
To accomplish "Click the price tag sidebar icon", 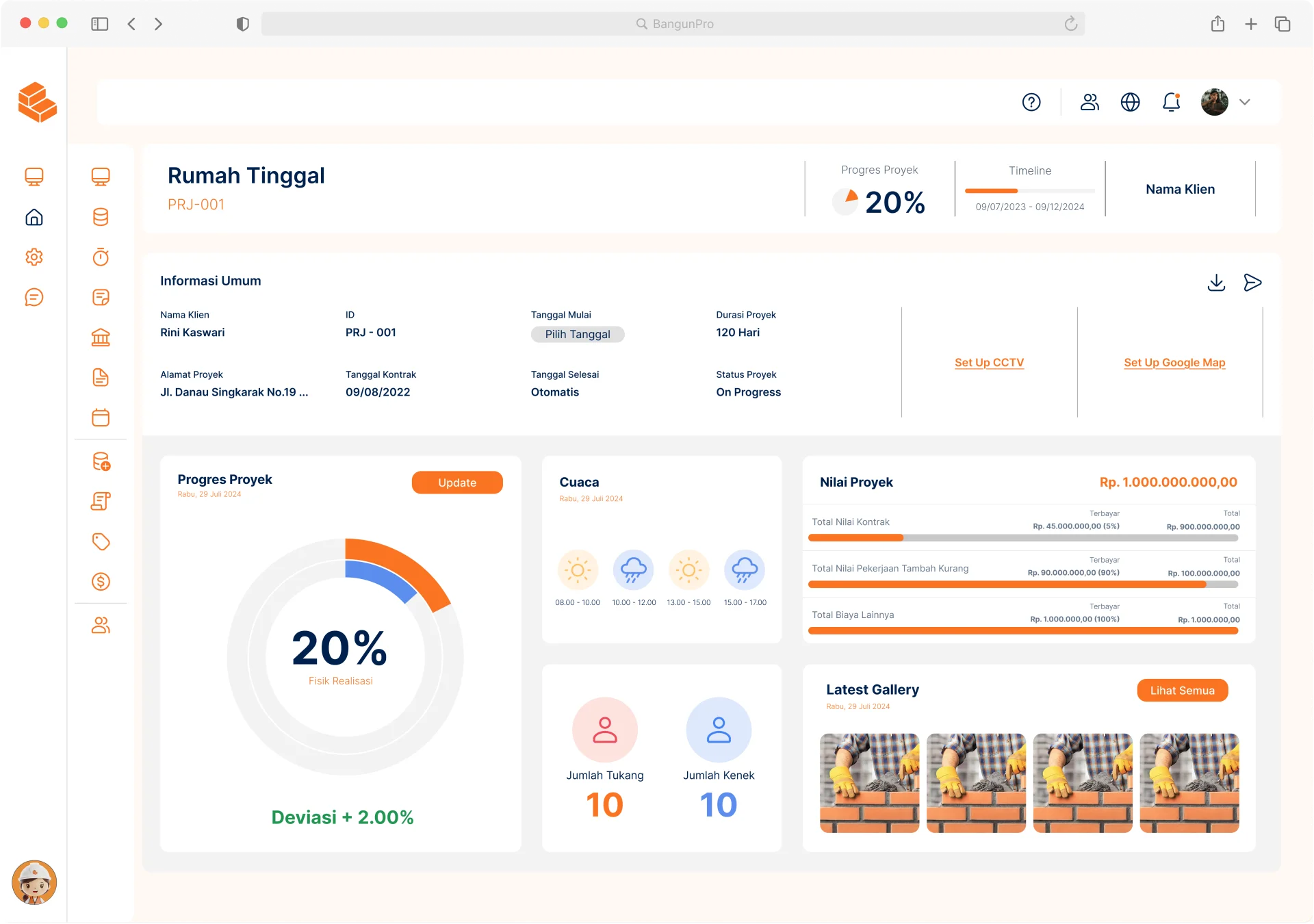I will (x=101, y=541).
